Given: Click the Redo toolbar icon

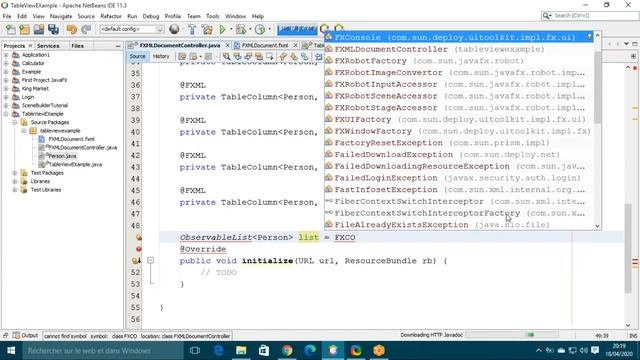Looking at the screenshot, I should [86, 29].
